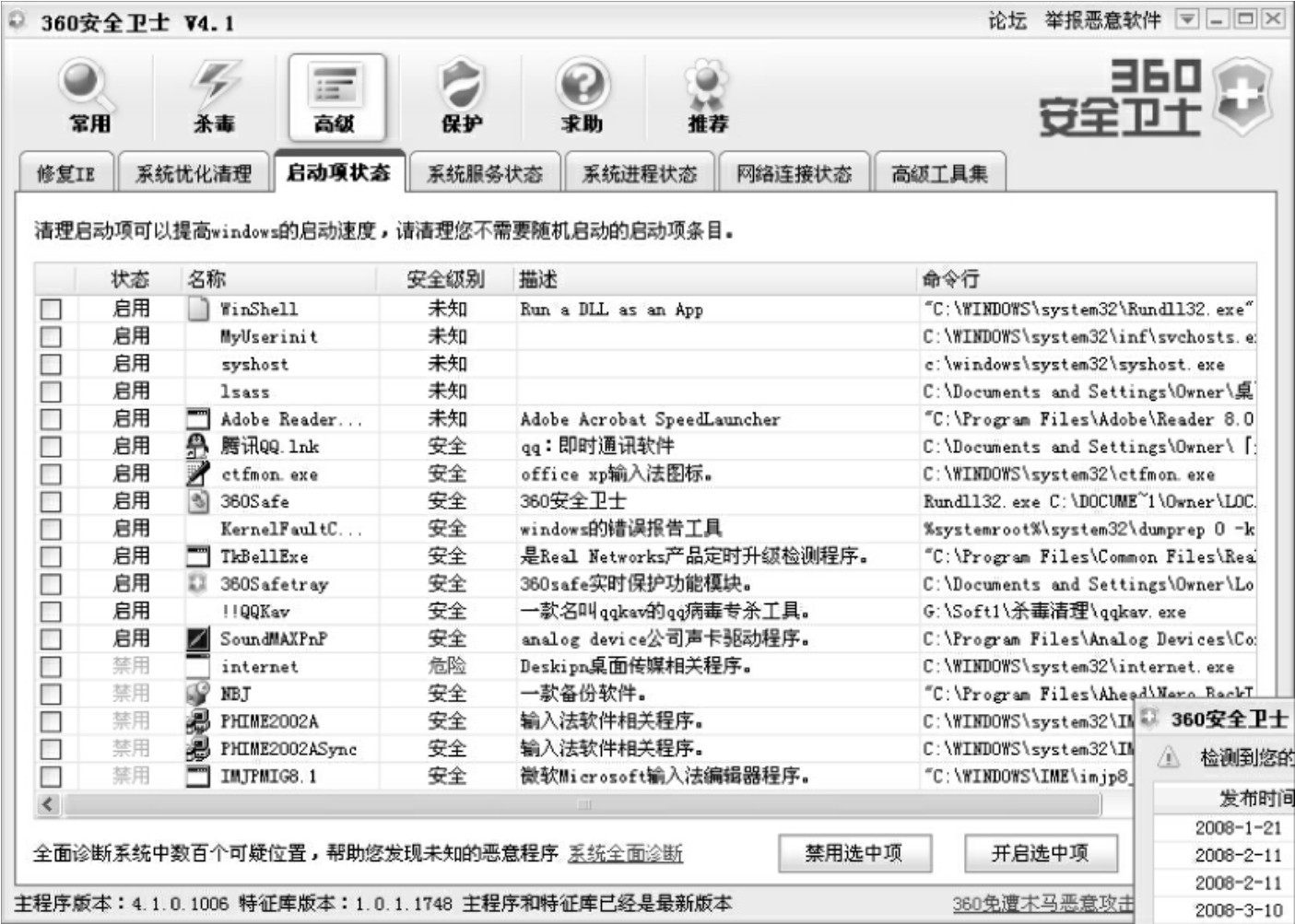The height and width of the screenshot is (924, 1295).
Task: Click the icon next to 360Safe
Action: 198,501
